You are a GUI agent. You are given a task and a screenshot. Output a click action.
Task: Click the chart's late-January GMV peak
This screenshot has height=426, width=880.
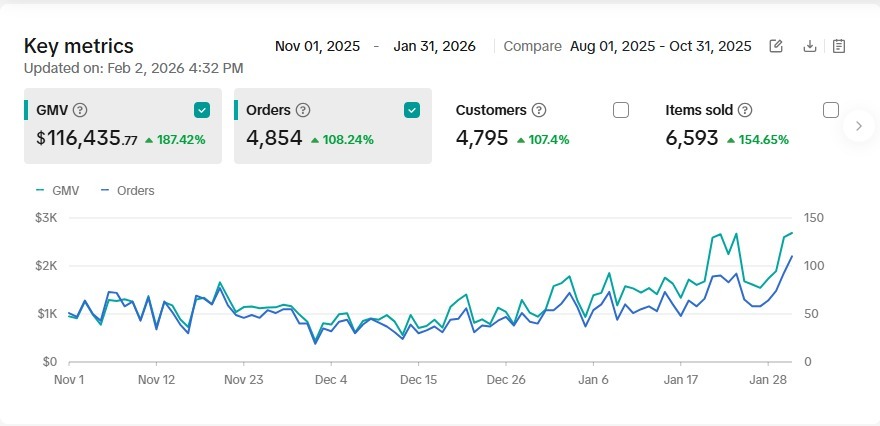click(x=736, y=234)
